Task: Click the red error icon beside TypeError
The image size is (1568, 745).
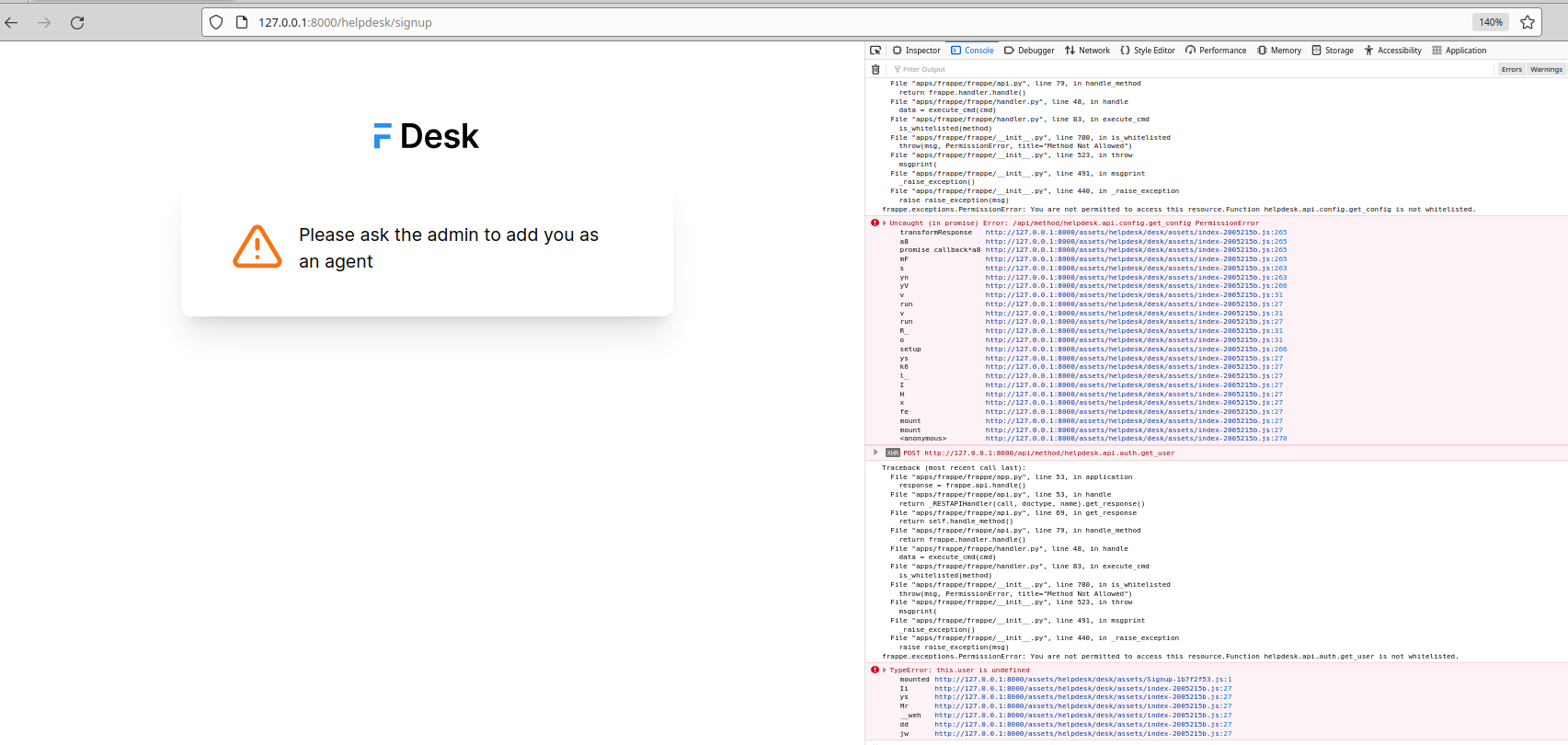Action: [875, 670]
